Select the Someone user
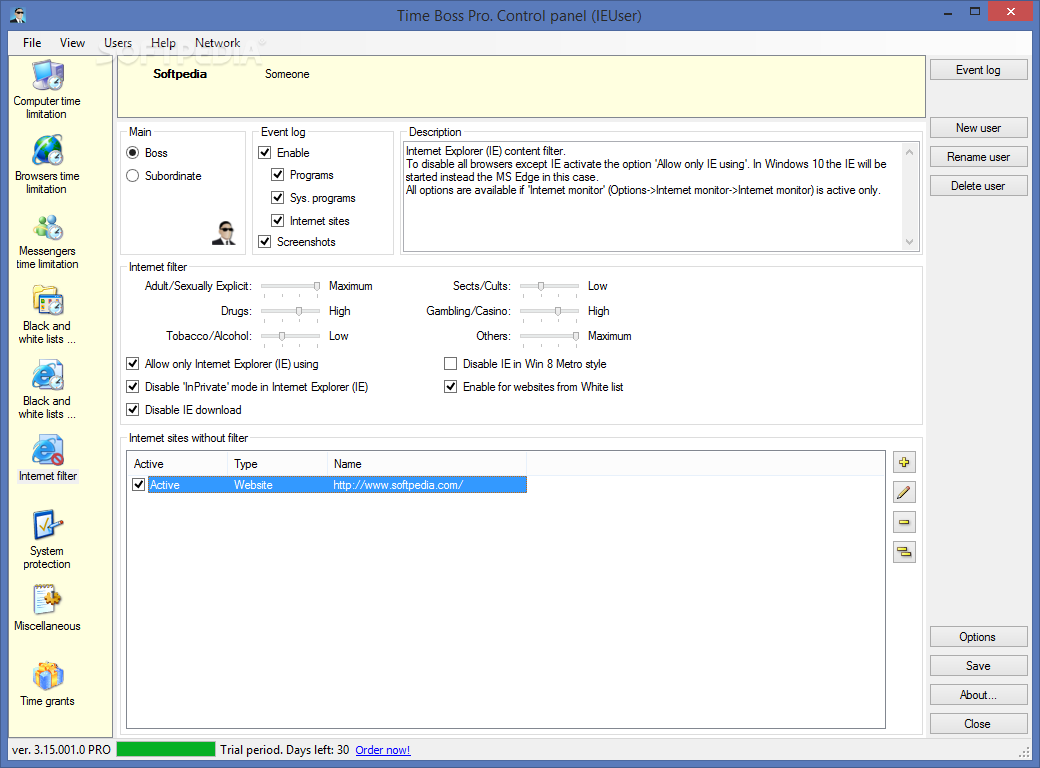This screenshot has height=768, width=1040. [287, 74]
